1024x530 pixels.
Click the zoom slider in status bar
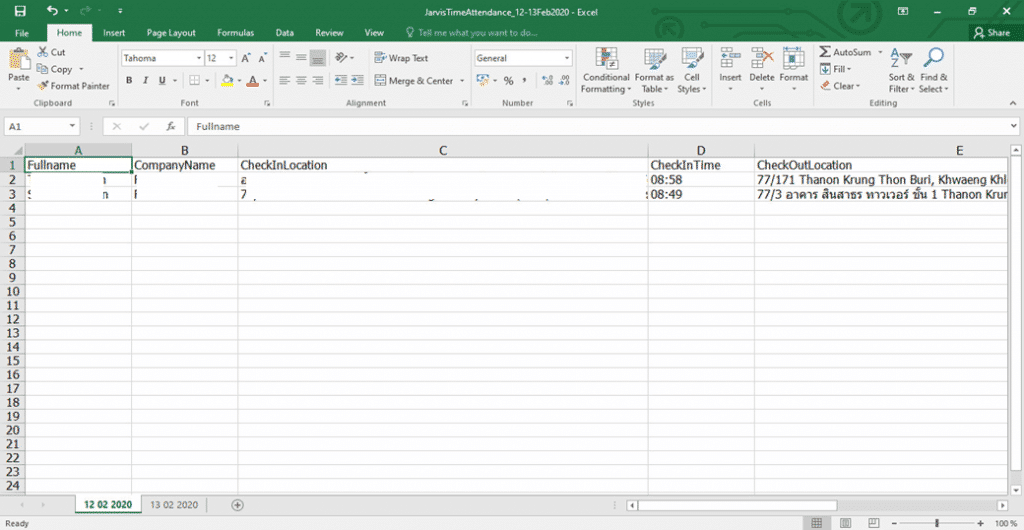[936, 523]
